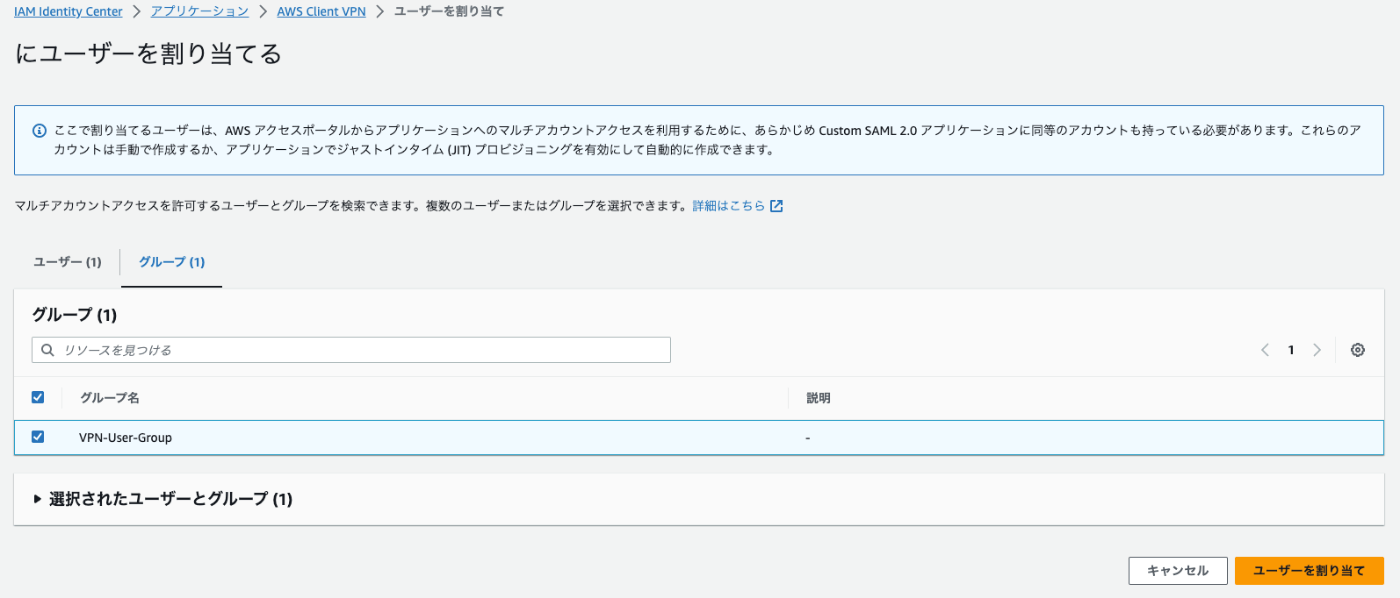The height and width of the screenshot is (598, 1400).
Task: Click the グループ (1) table heading
Action: pos(75,315)
